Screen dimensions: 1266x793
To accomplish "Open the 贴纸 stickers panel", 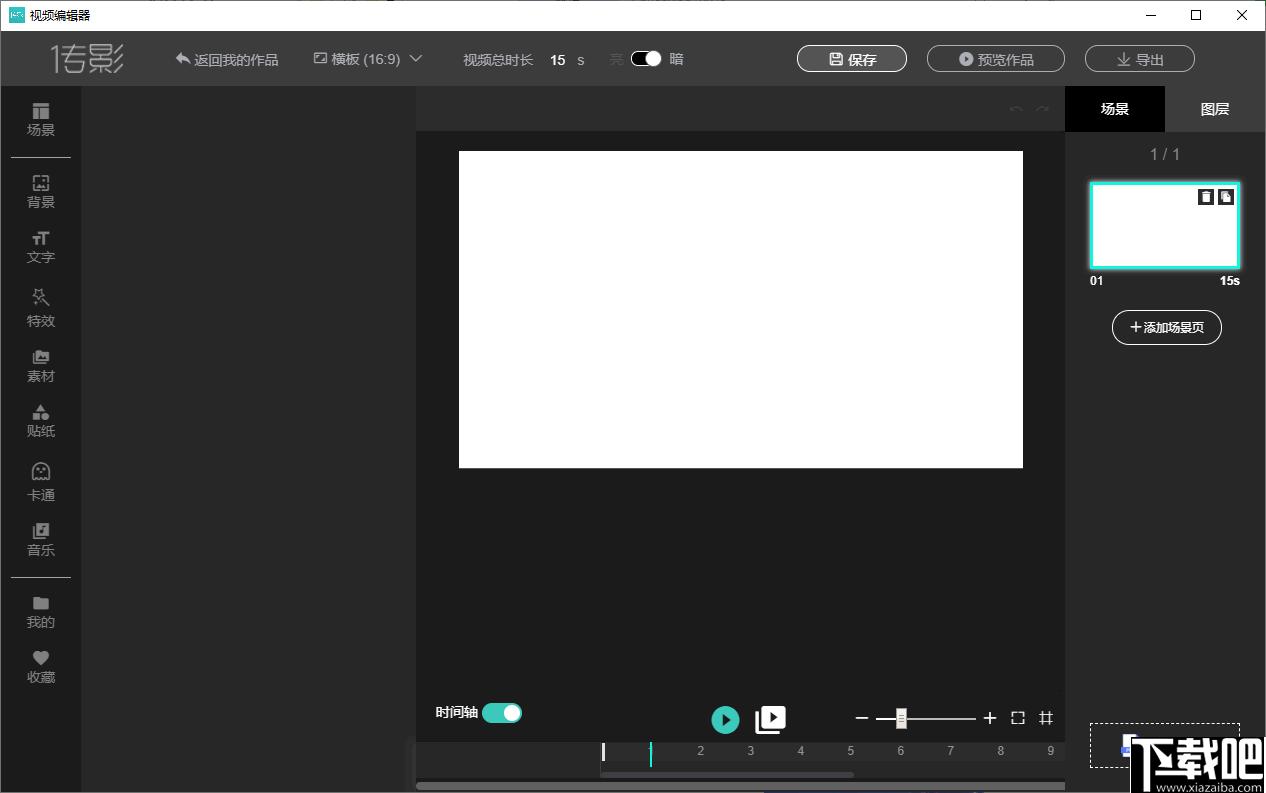I will (41, 421).
